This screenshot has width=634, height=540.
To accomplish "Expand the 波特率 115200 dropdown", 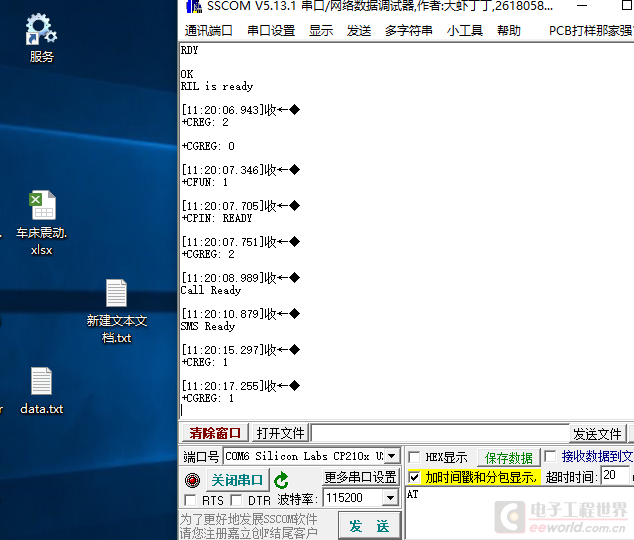I will coord(390,498).
